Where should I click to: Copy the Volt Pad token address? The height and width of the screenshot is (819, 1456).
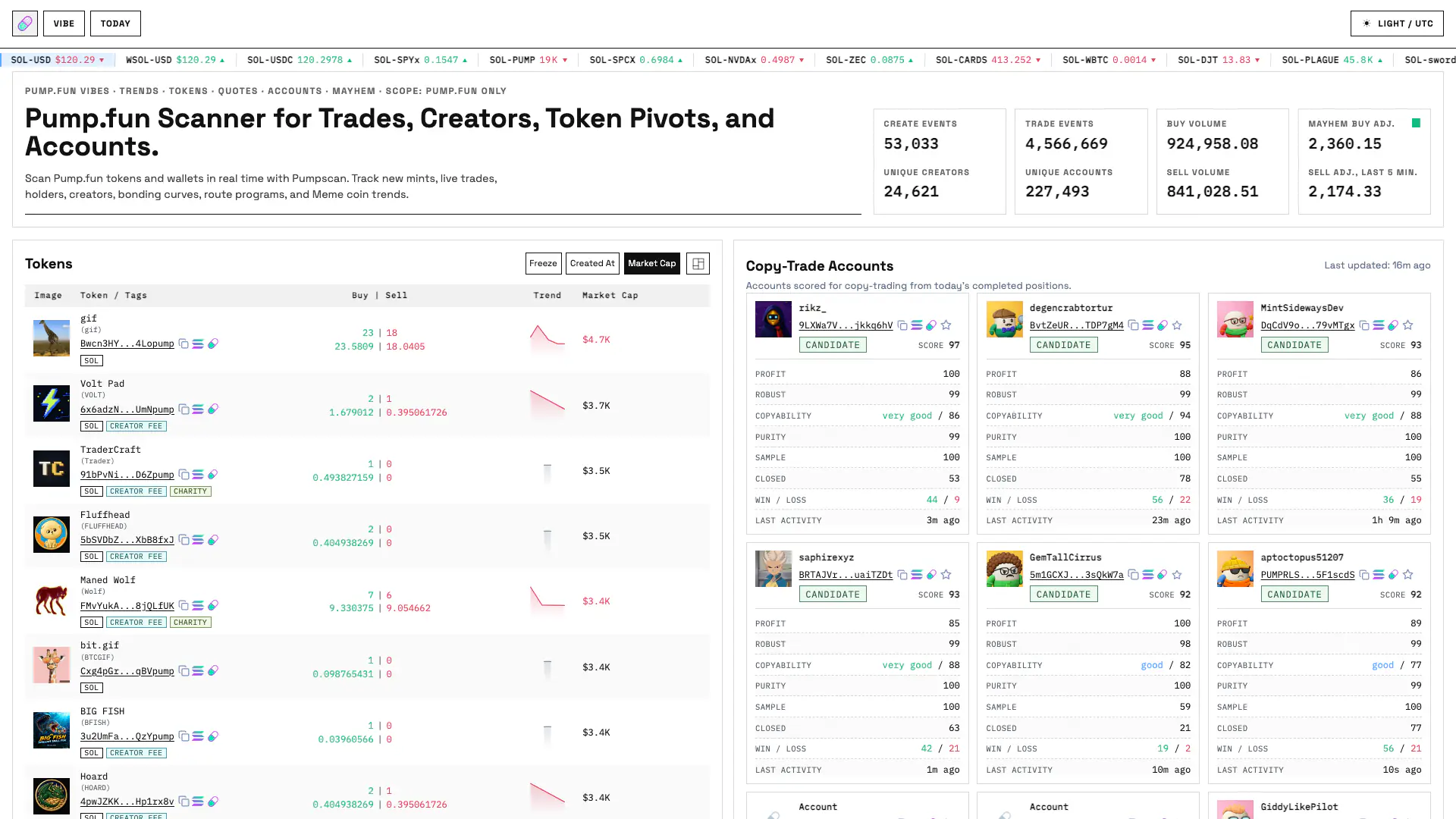click(x=184, y=409)
